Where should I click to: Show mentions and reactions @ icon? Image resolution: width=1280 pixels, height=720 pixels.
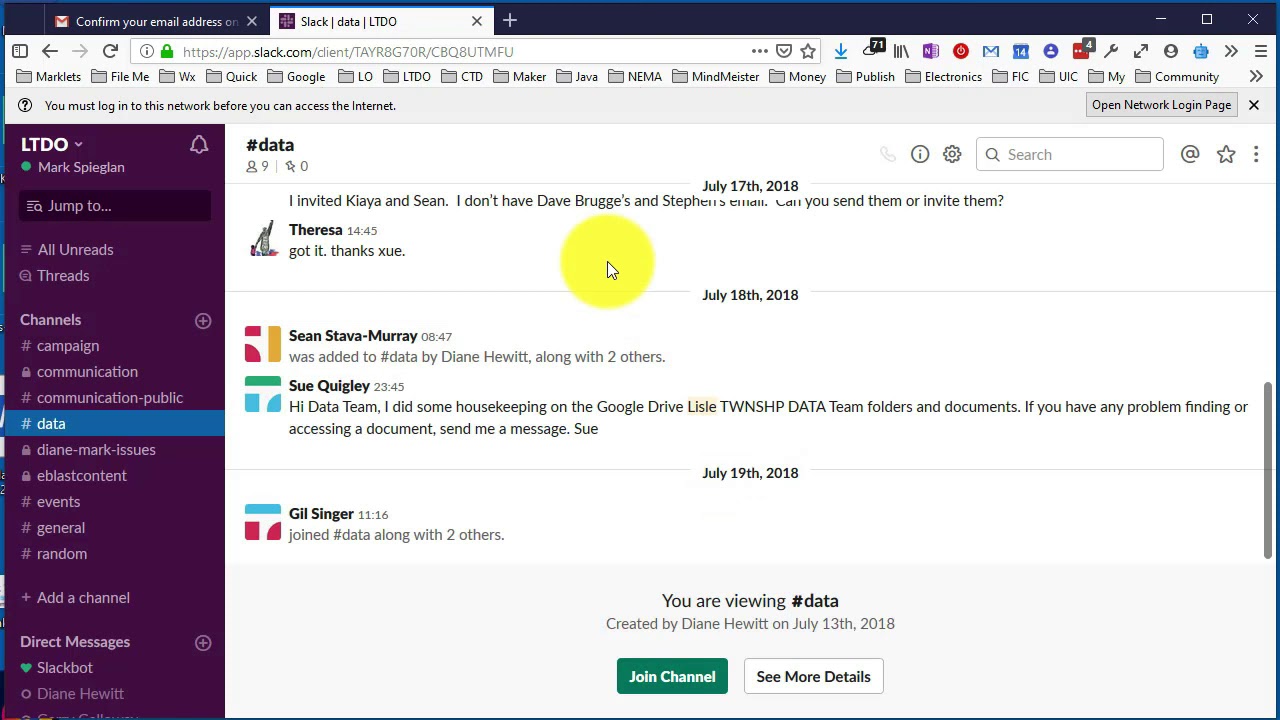1190,154
